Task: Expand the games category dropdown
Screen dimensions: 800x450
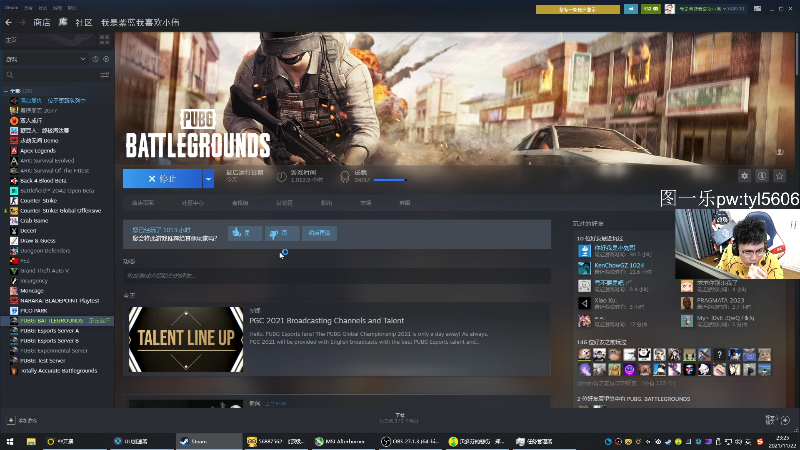Action: tap(45, 59)
